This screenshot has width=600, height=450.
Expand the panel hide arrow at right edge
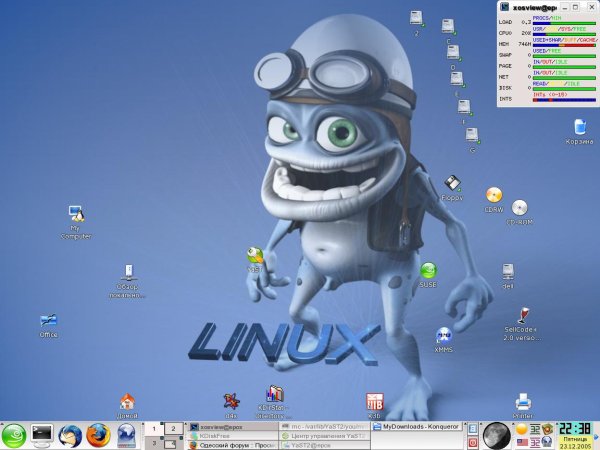596,437
